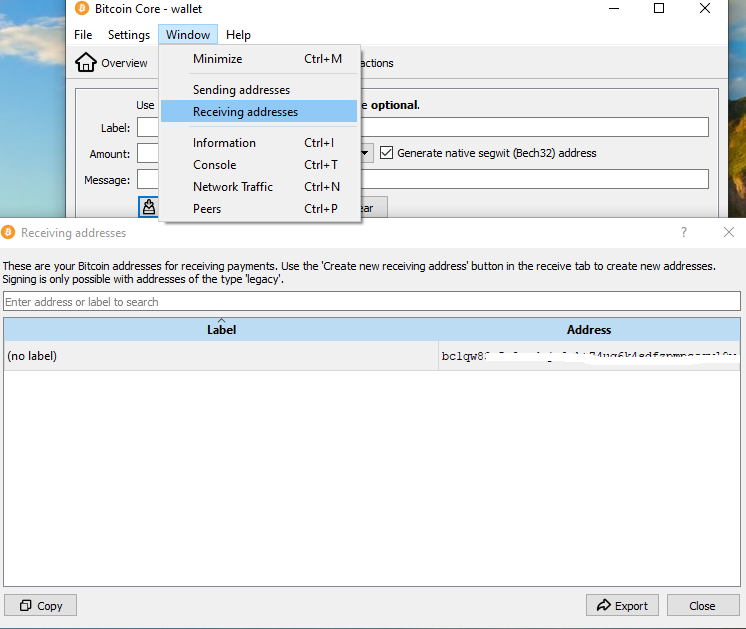Click the help question mark in the Receiving addresses dialog
746x629 pixels.
click(x=684, y=232)
